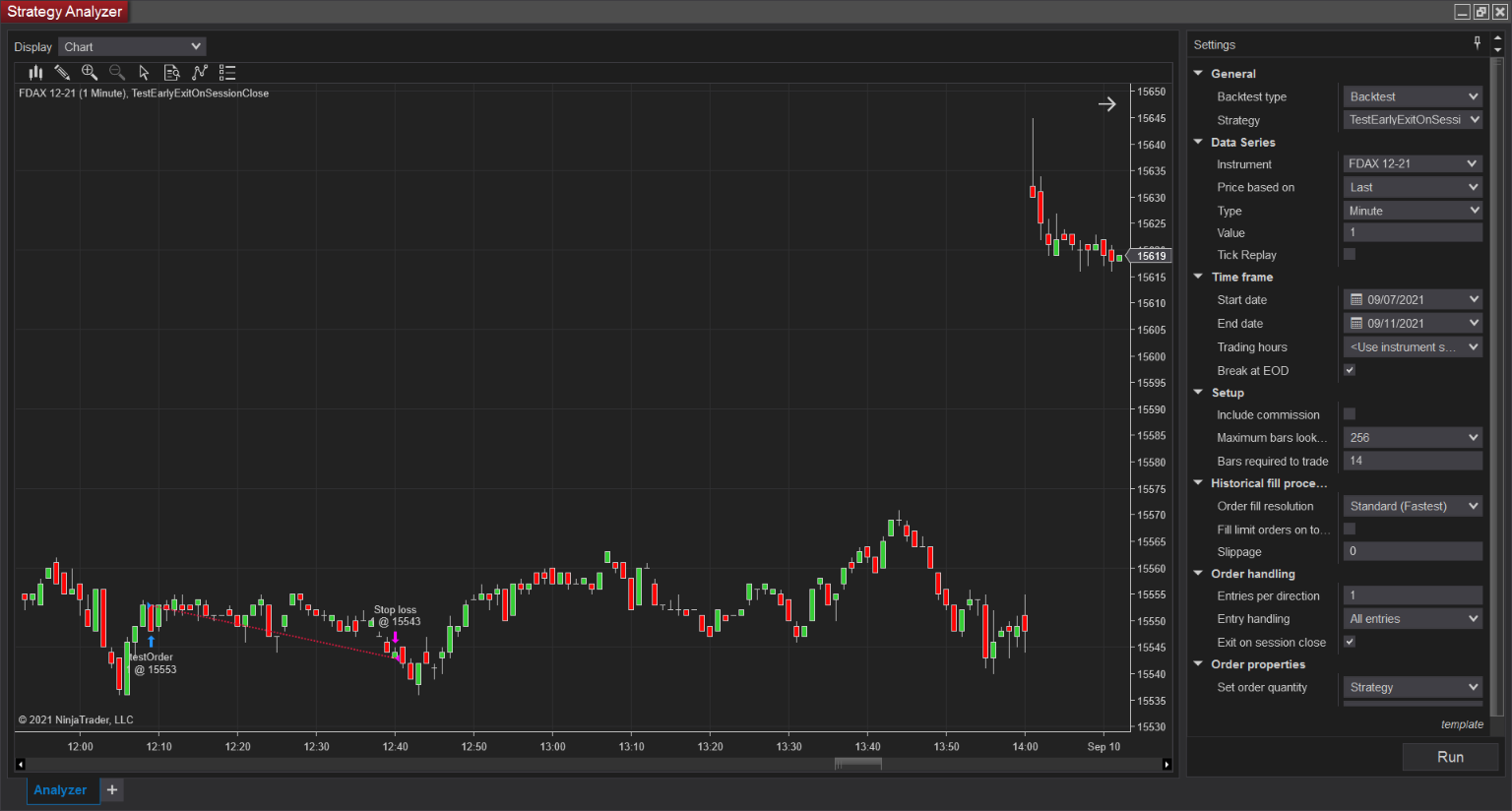
Task: Click the magenta stop loss arrow marker
Action: (396, 637)
